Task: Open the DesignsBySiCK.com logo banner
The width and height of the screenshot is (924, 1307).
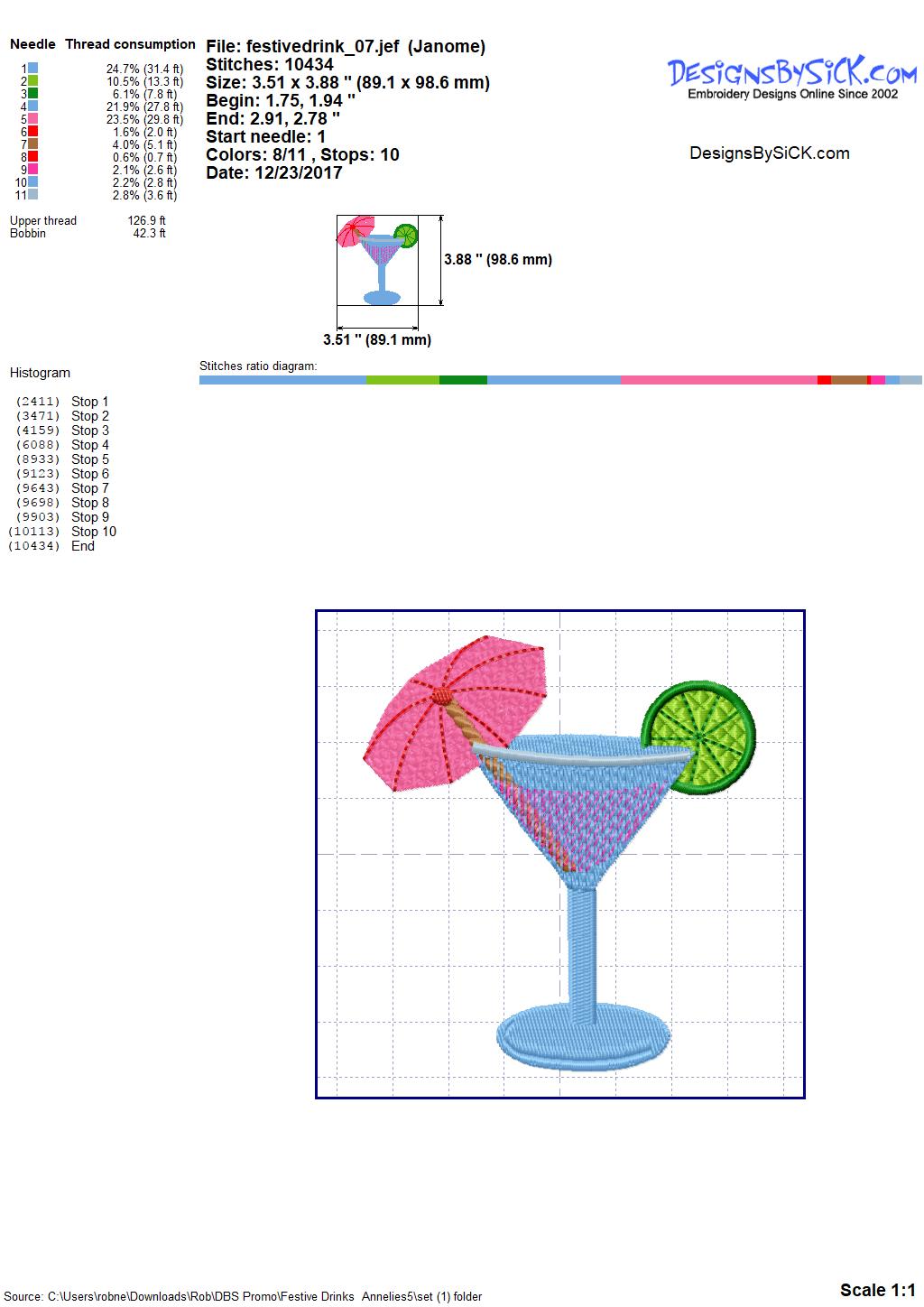Action: click(x=792, y=79)
